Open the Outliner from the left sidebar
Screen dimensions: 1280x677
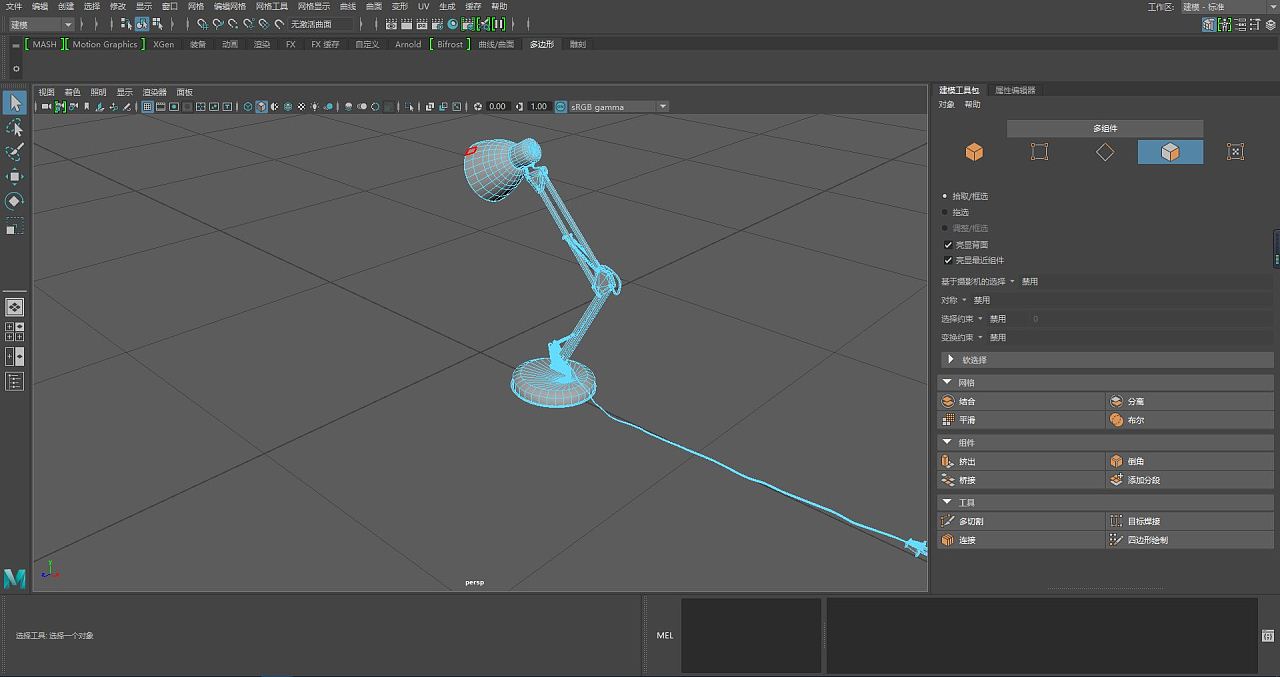coord(15,381)
